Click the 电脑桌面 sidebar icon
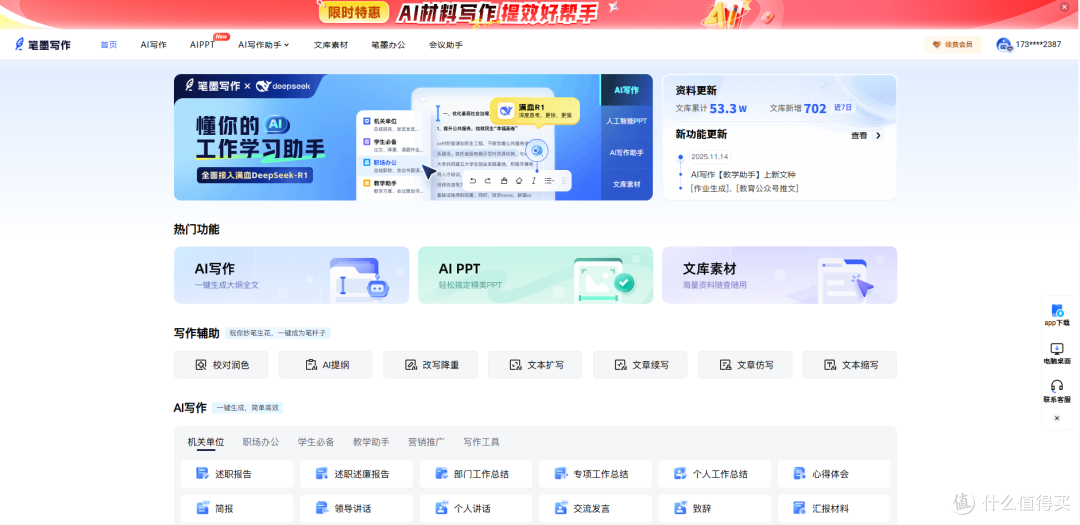 pyautogui.click(x=1057, y=349)
